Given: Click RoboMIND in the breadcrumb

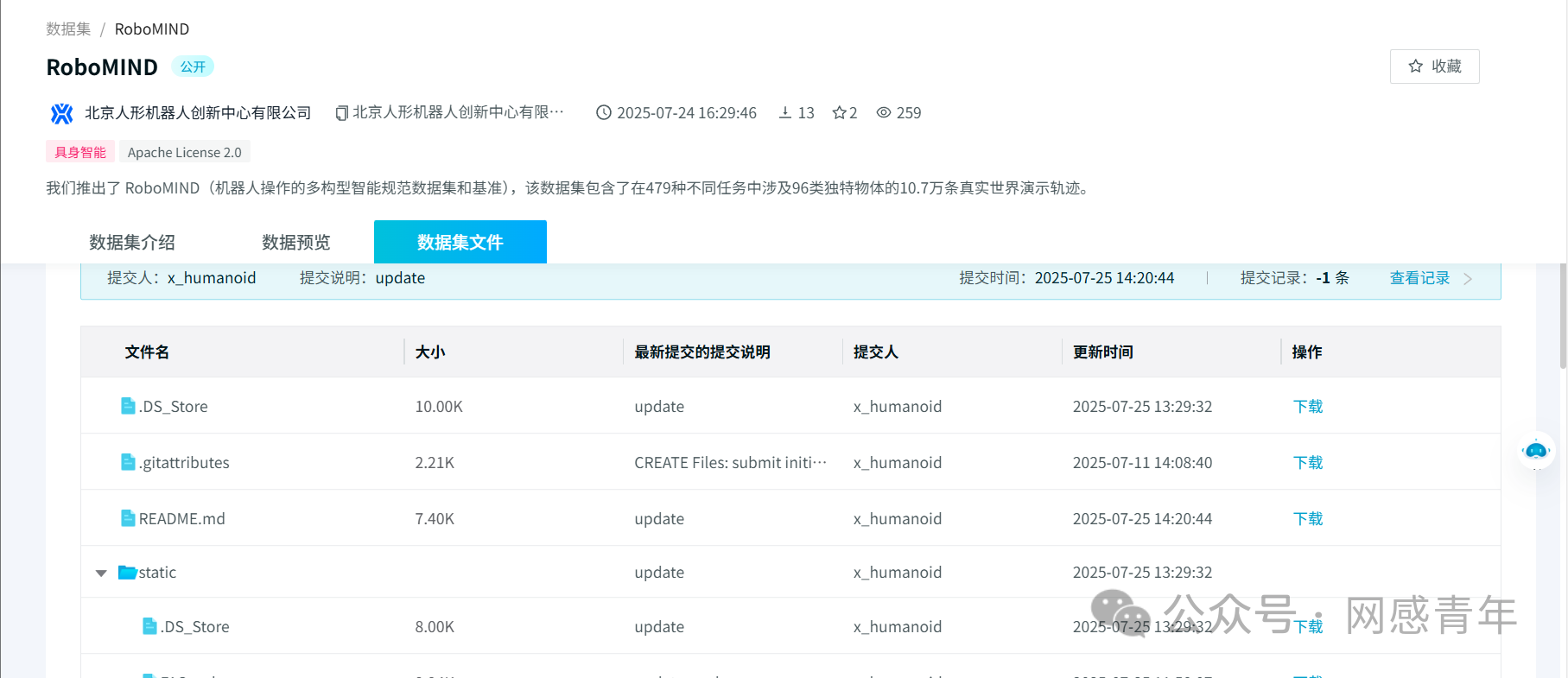Looking at the screenshot, I should 152,29.
